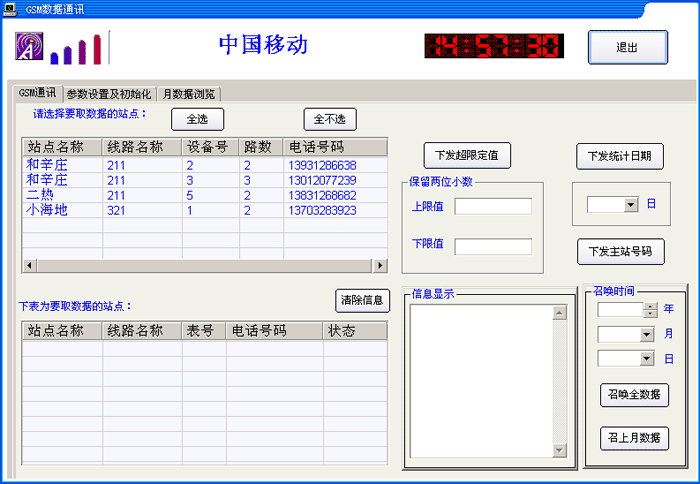Click the upper table 站点名称 column header
The height and width of the screenshot is (484, 700).
coord(62,147)
